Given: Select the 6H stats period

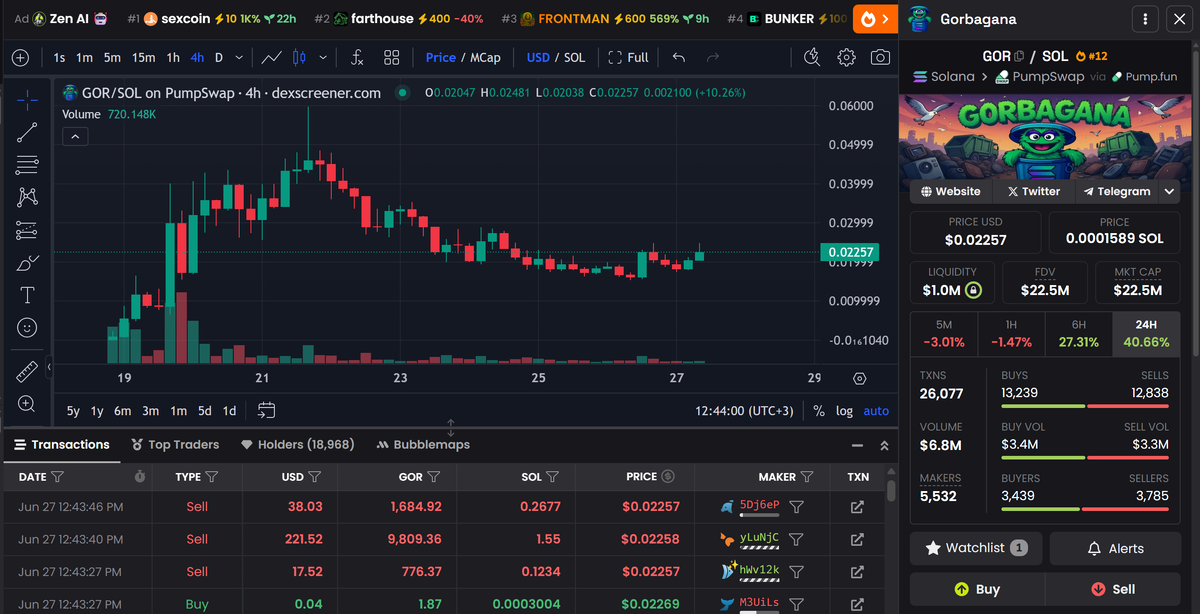Looking at the screenshot, I should click(1078, 333).
